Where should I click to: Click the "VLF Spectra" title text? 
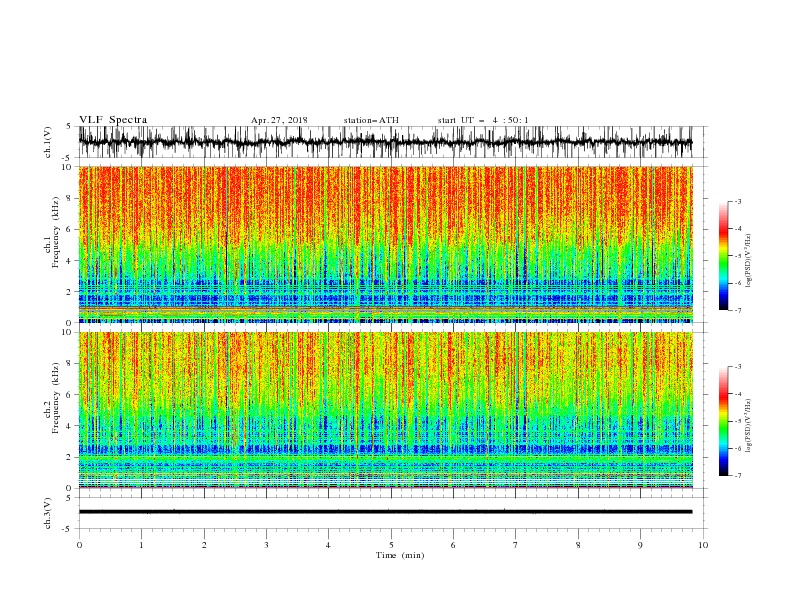pos(113,120)
